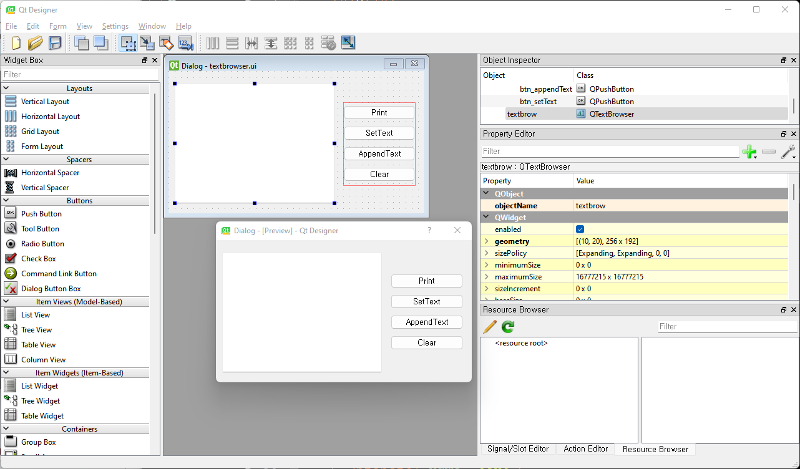Toggle the enabled property checkbox
This screenshot has height=469, width=800.
[x=580, y=229]
